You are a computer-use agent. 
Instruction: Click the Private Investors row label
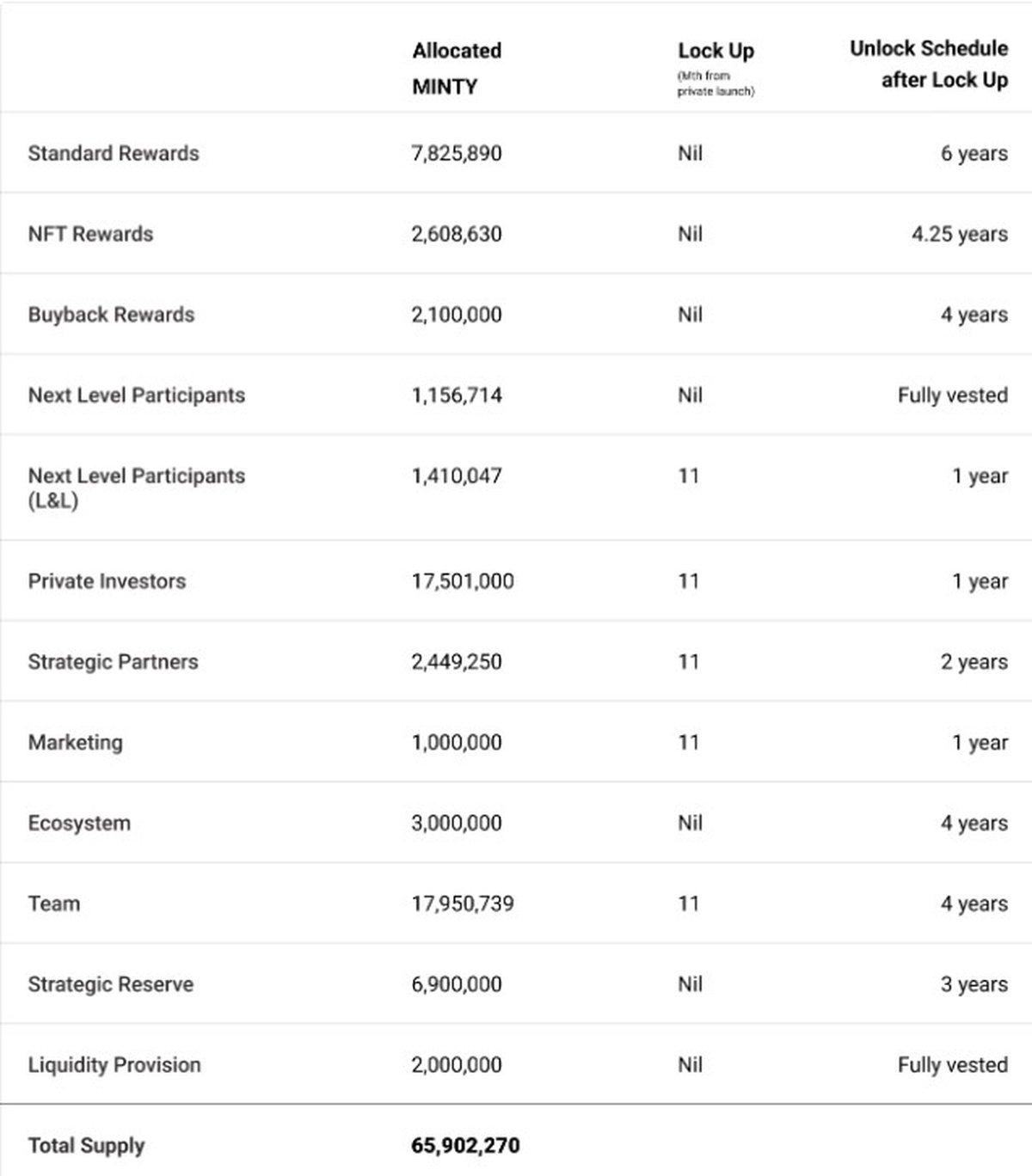[x=107, y=581]
